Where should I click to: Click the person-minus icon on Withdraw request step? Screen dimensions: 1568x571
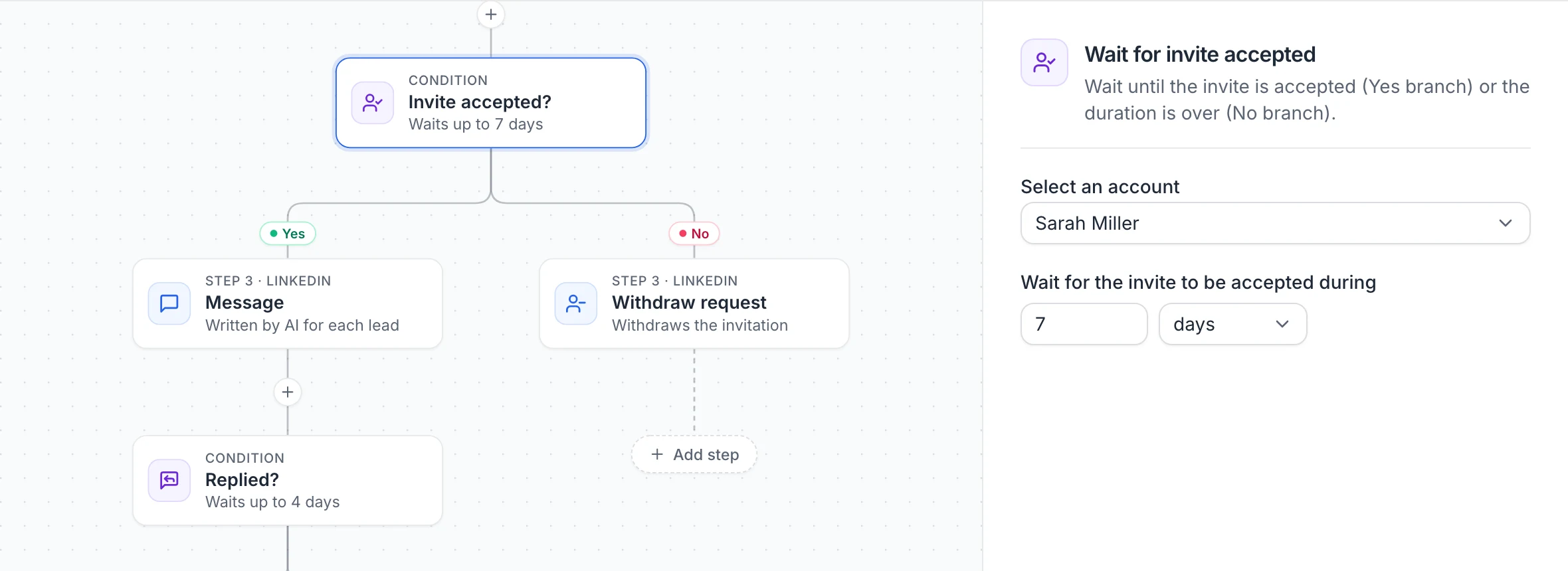click(576, 303)
